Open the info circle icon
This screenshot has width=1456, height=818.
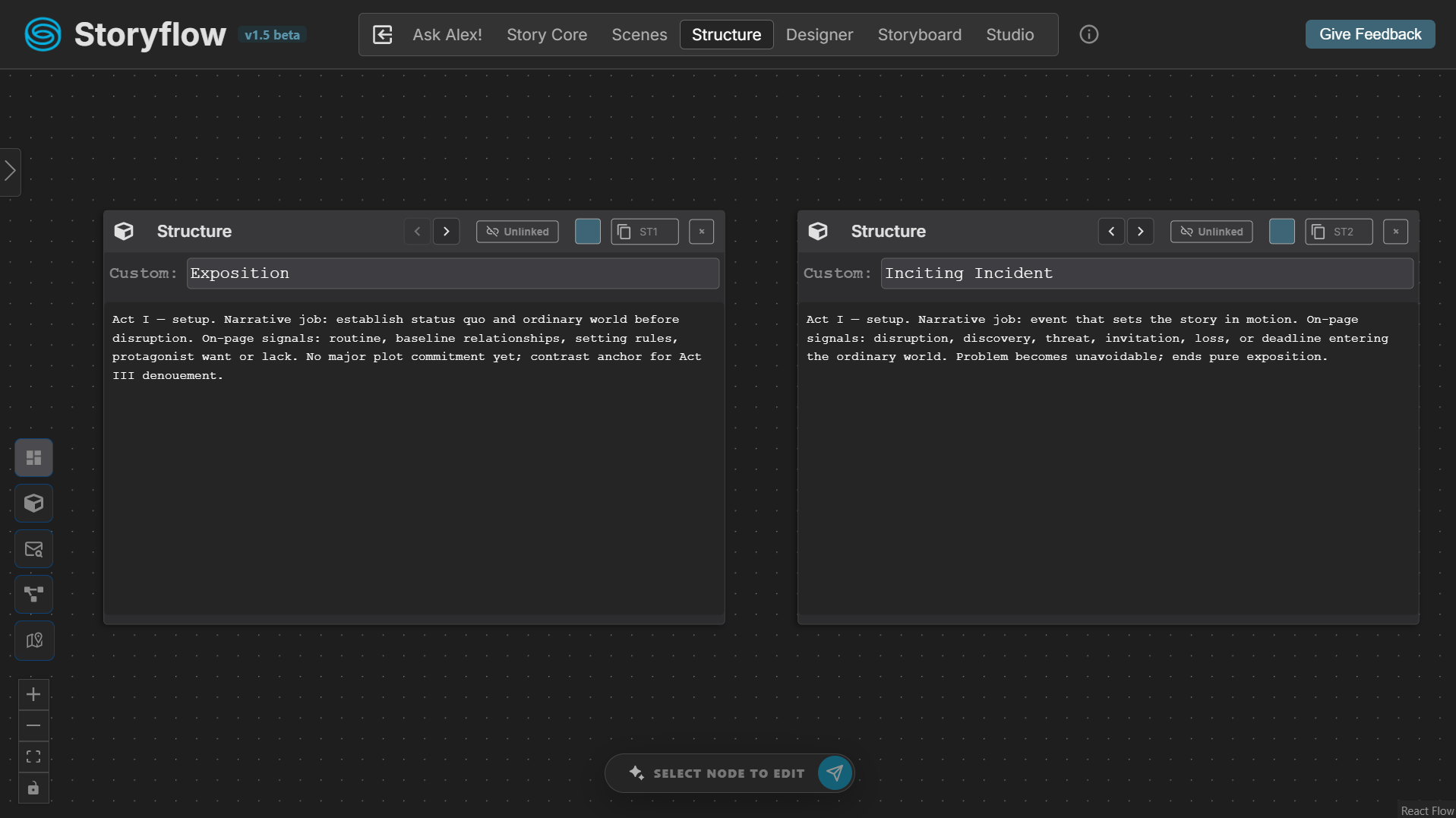coord(1088,34)
